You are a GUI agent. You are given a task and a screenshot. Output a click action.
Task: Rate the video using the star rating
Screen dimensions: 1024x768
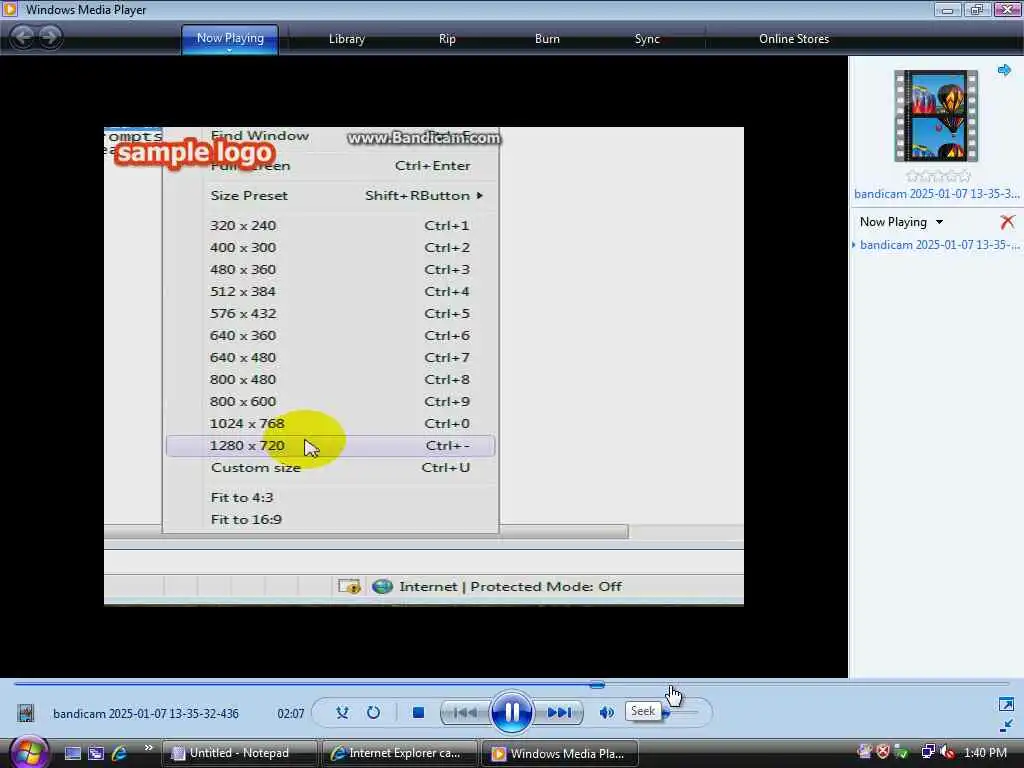pyautogui.click(x=938, y=176)
